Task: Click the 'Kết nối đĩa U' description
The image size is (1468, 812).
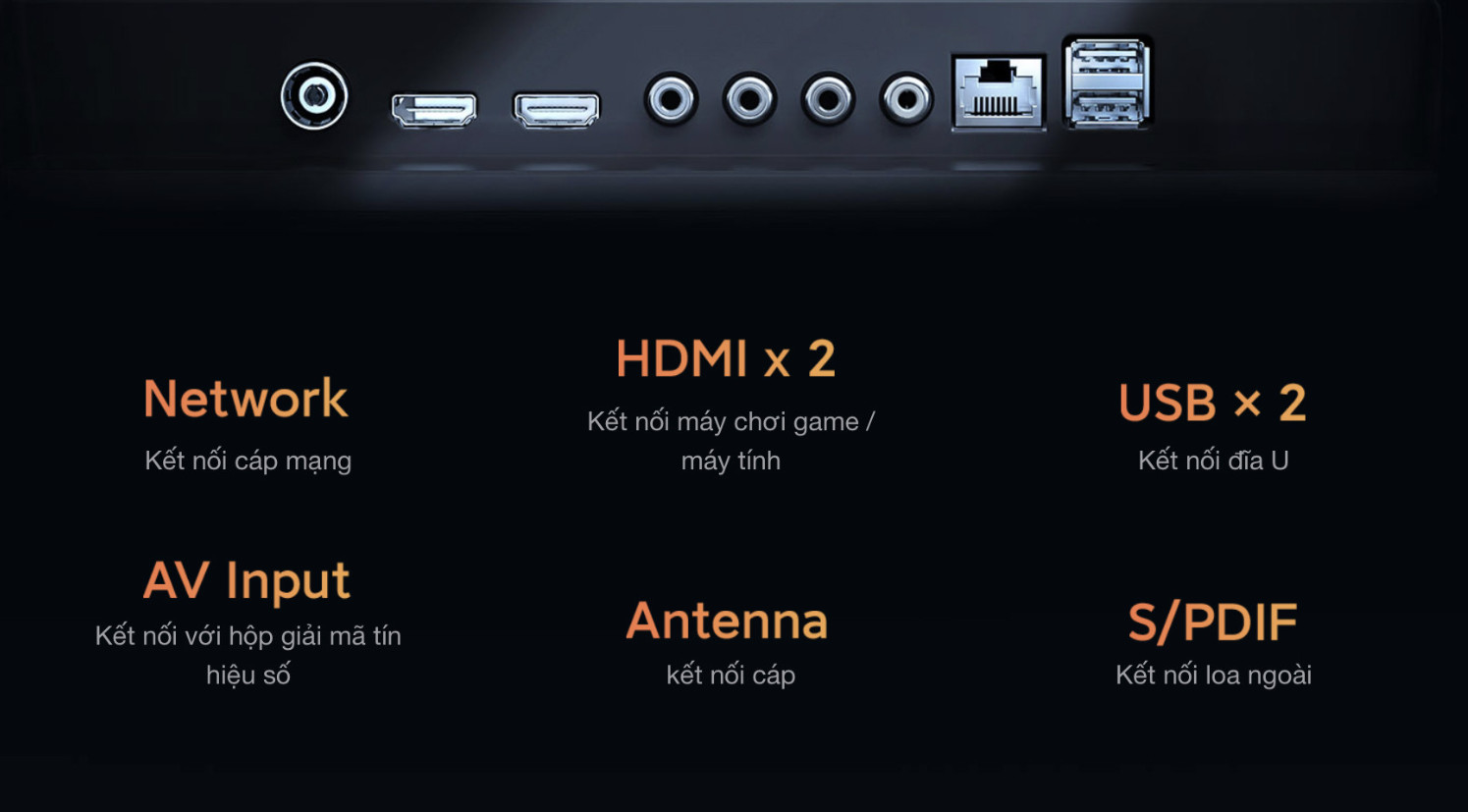Action: (x=1214, y=460)
